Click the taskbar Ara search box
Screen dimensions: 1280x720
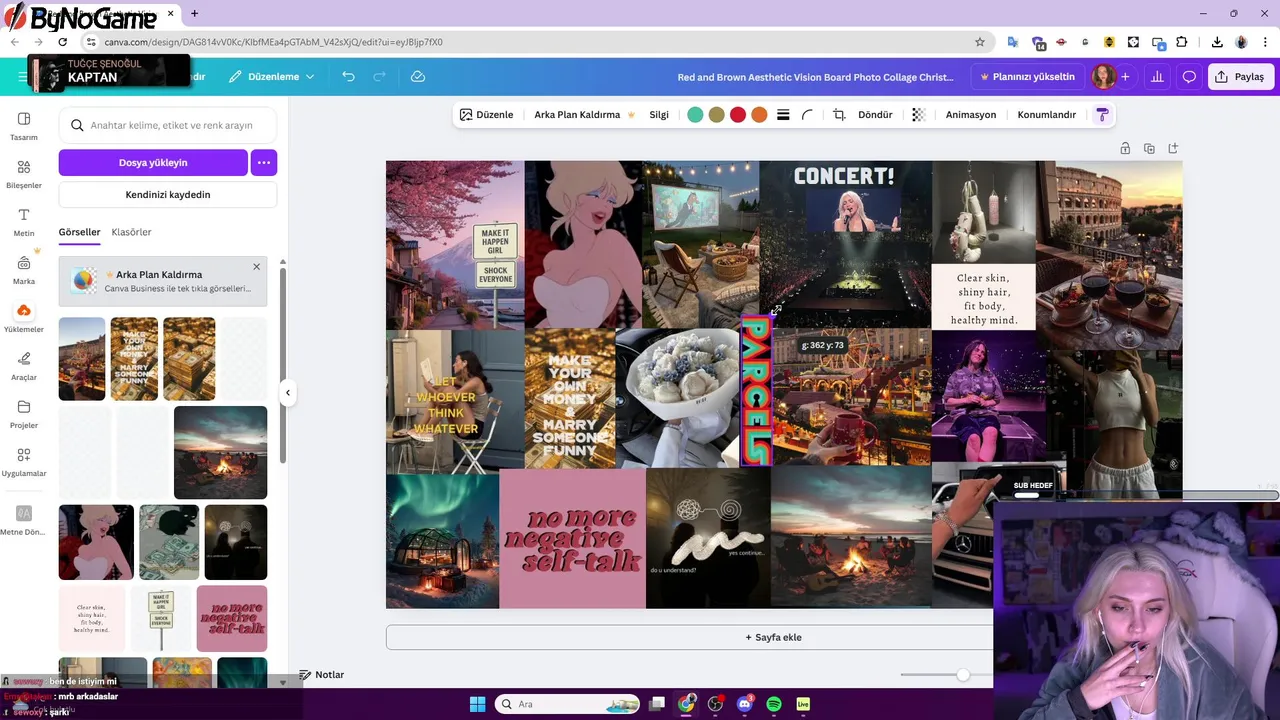tap(567, 704)
